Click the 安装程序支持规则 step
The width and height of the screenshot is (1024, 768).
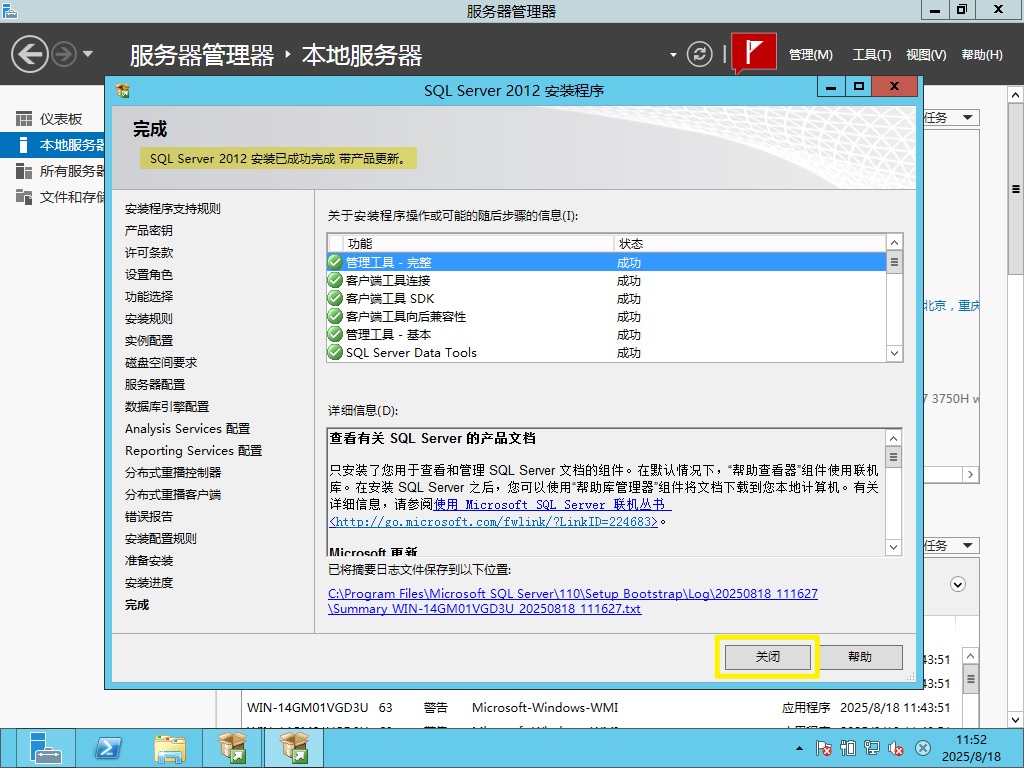click(x=173, y=209)
